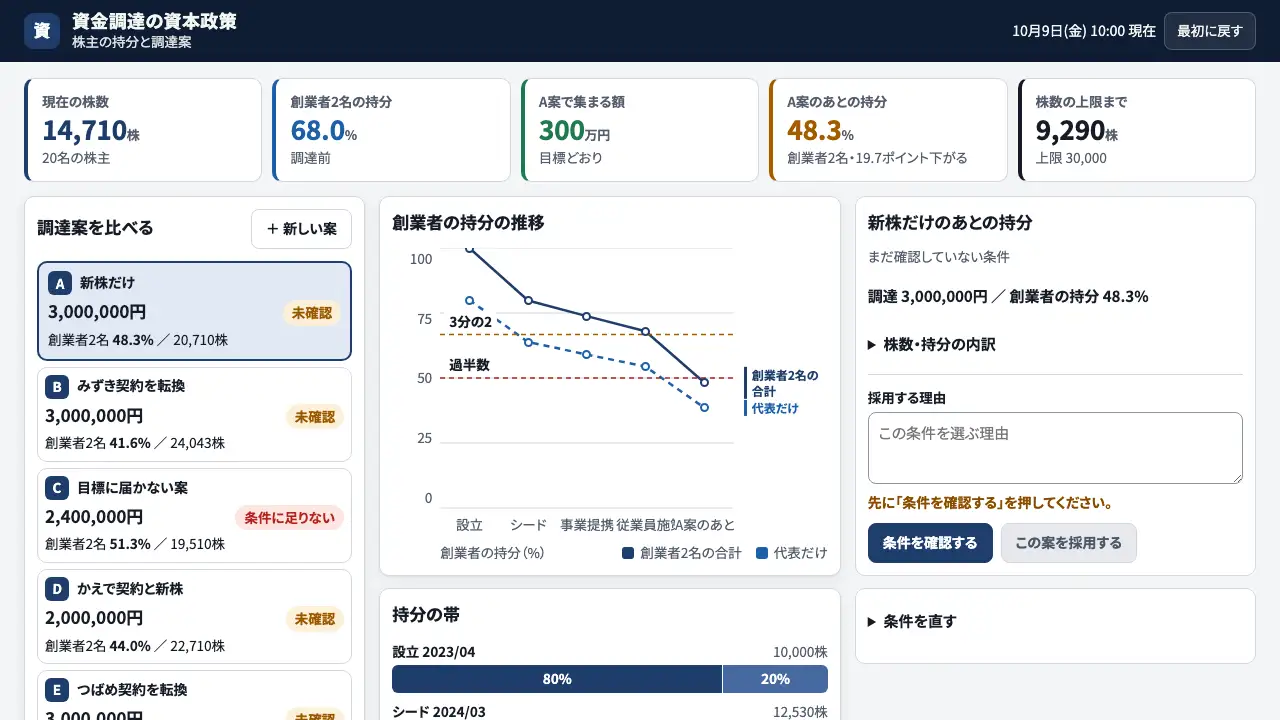Click the 創業者2名の持分 68.0% card
This screenshot has width=1280, height=720.
coord(391,130)
